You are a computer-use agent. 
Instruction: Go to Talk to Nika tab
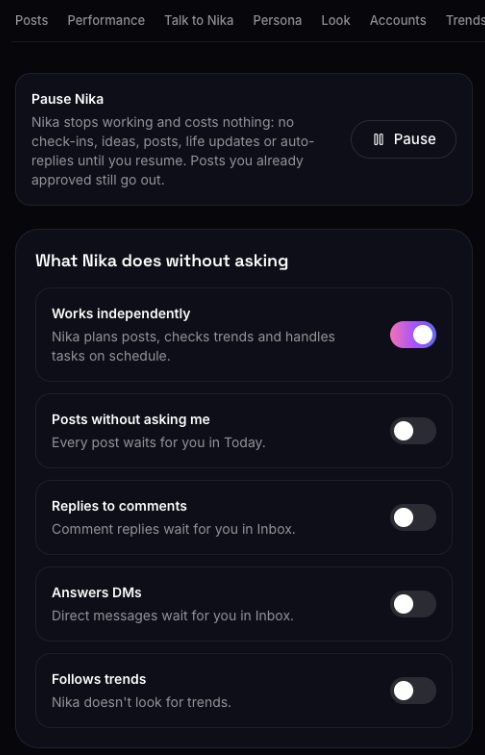tap(199, 20)
